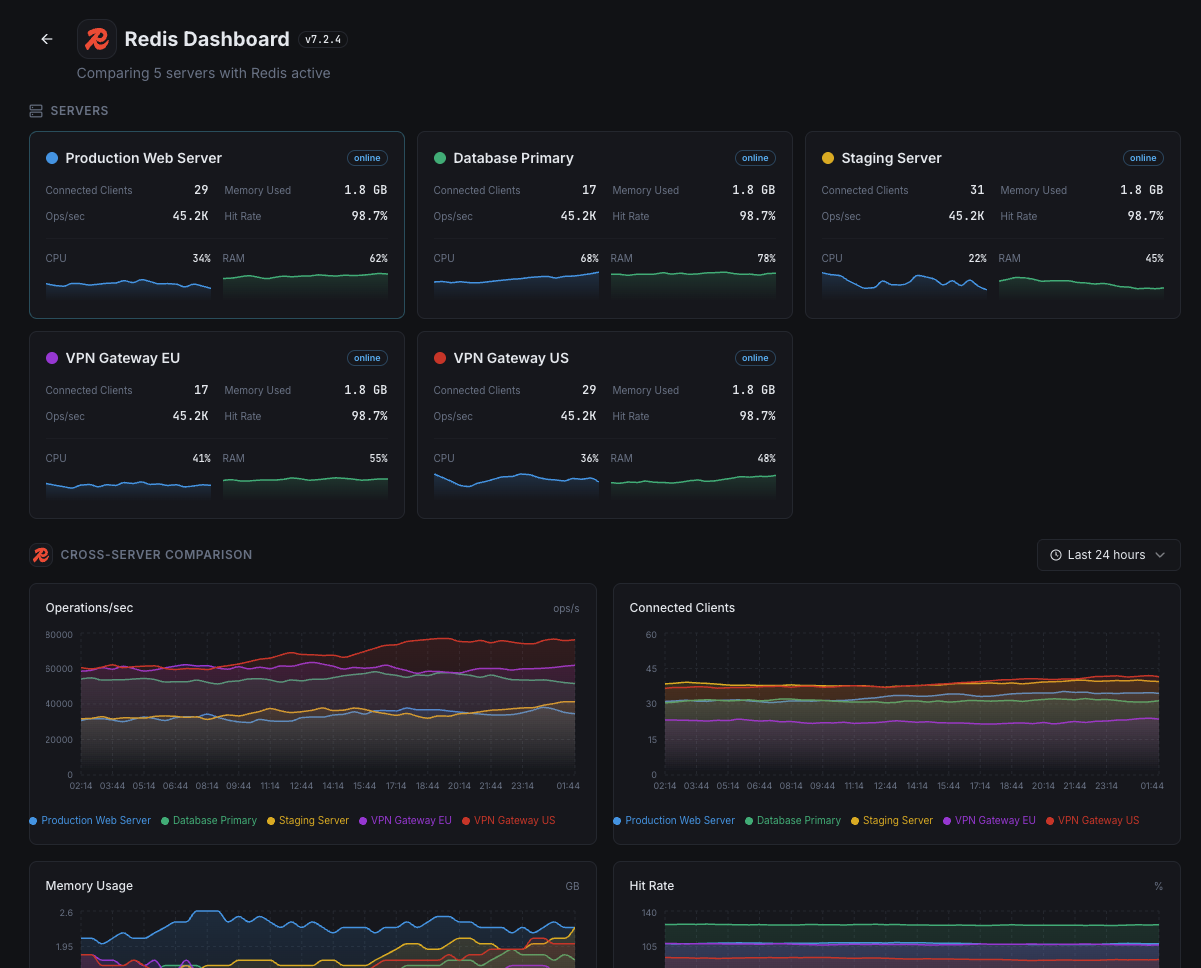Click the clock icon in the time range selector
Image resolution: width=1201 pixels, height=968 pixels.
1056,555
